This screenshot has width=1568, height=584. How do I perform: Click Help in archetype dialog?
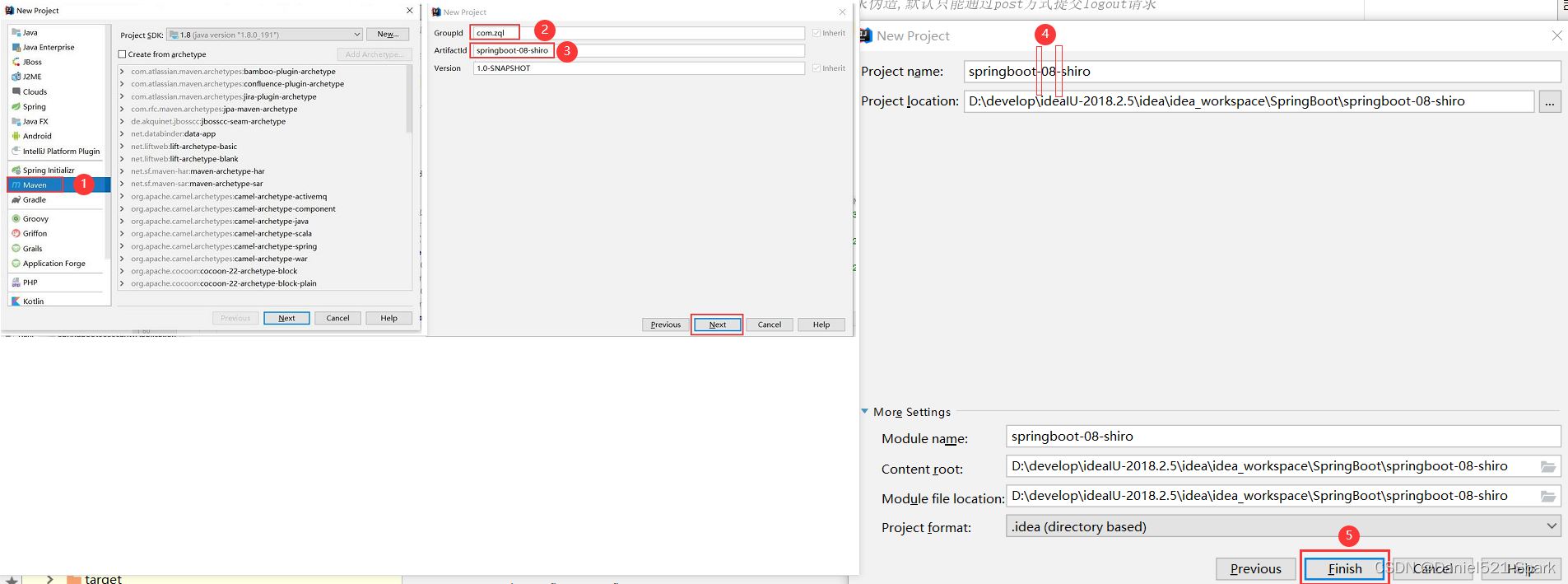(x=389, y=318)
